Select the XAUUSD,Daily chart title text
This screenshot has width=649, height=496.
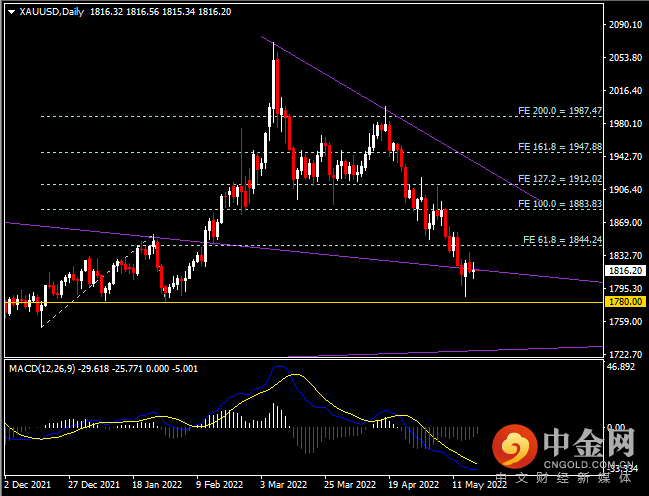pos(52,12)
